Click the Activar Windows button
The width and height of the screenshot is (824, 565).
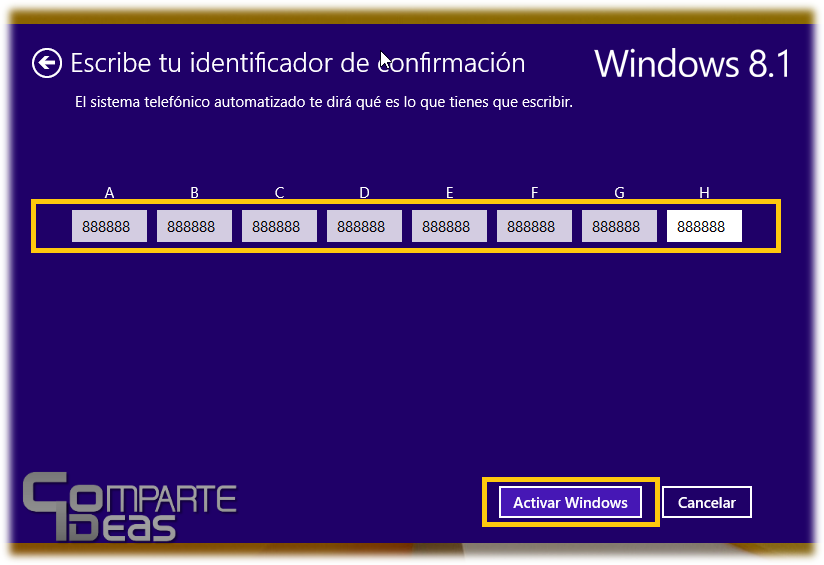coord(570,502)
